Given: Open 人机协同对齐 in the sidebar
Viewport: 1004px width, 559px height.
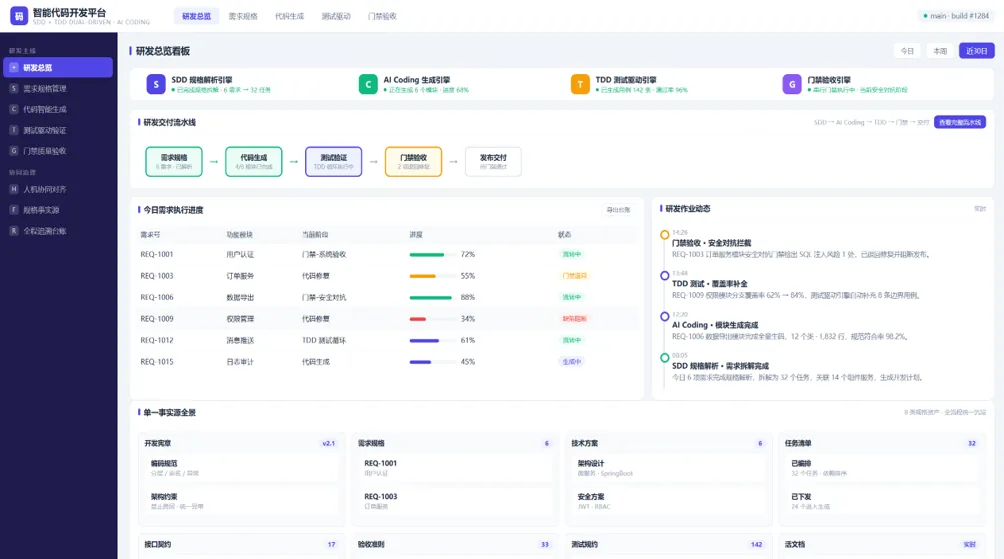Looking at the screenshot, I should point(58,189).
